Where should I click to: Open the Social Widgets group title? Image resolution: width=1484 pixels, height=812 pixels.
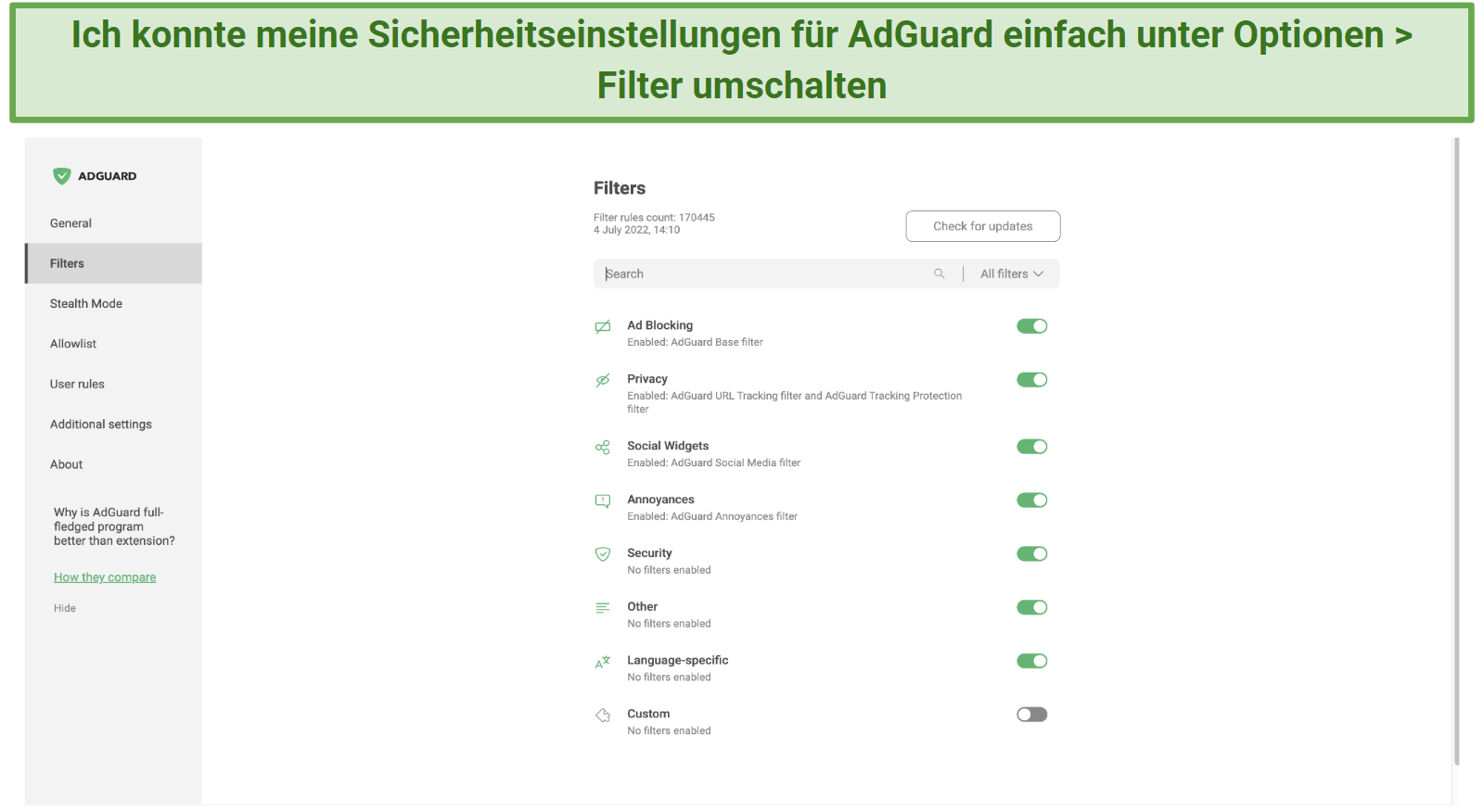click(x=668, y=446)
